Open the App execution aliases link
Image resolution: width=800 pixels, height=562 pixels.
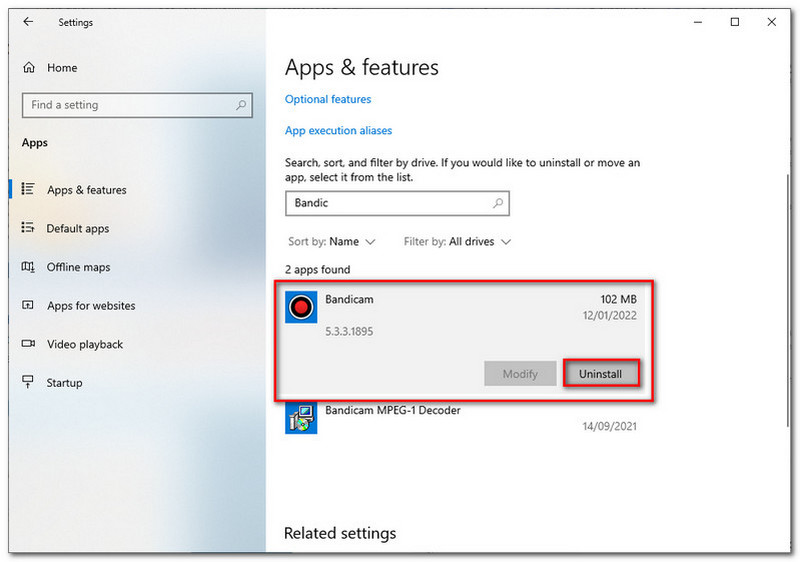tap(338, 131)
